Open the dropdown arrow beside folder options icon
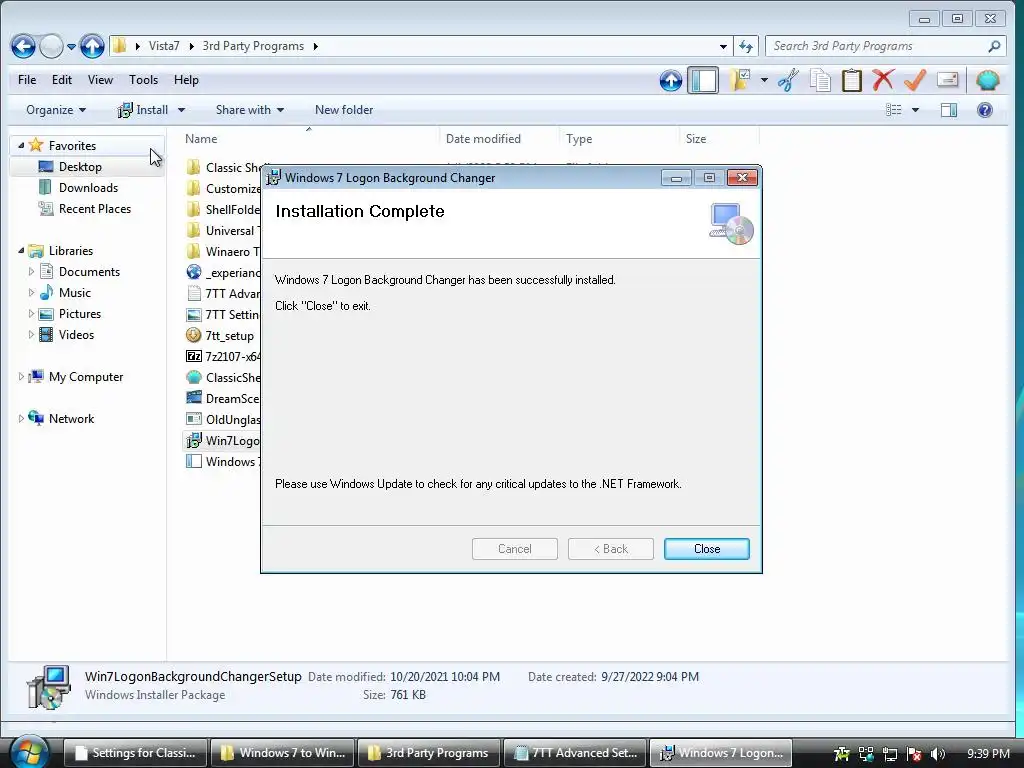This screenshot has height=768, width=1024. point(764,80)
